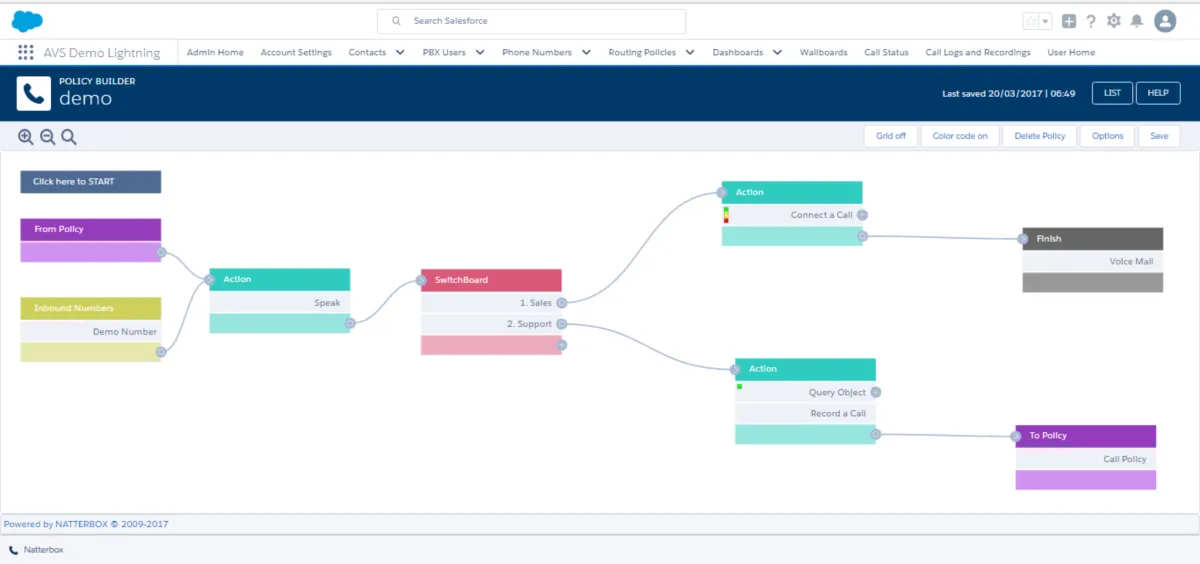The height and width of the screenshot is (564, 1200).
Task: Click the global actions plus icon
Action: (1069, 21)
